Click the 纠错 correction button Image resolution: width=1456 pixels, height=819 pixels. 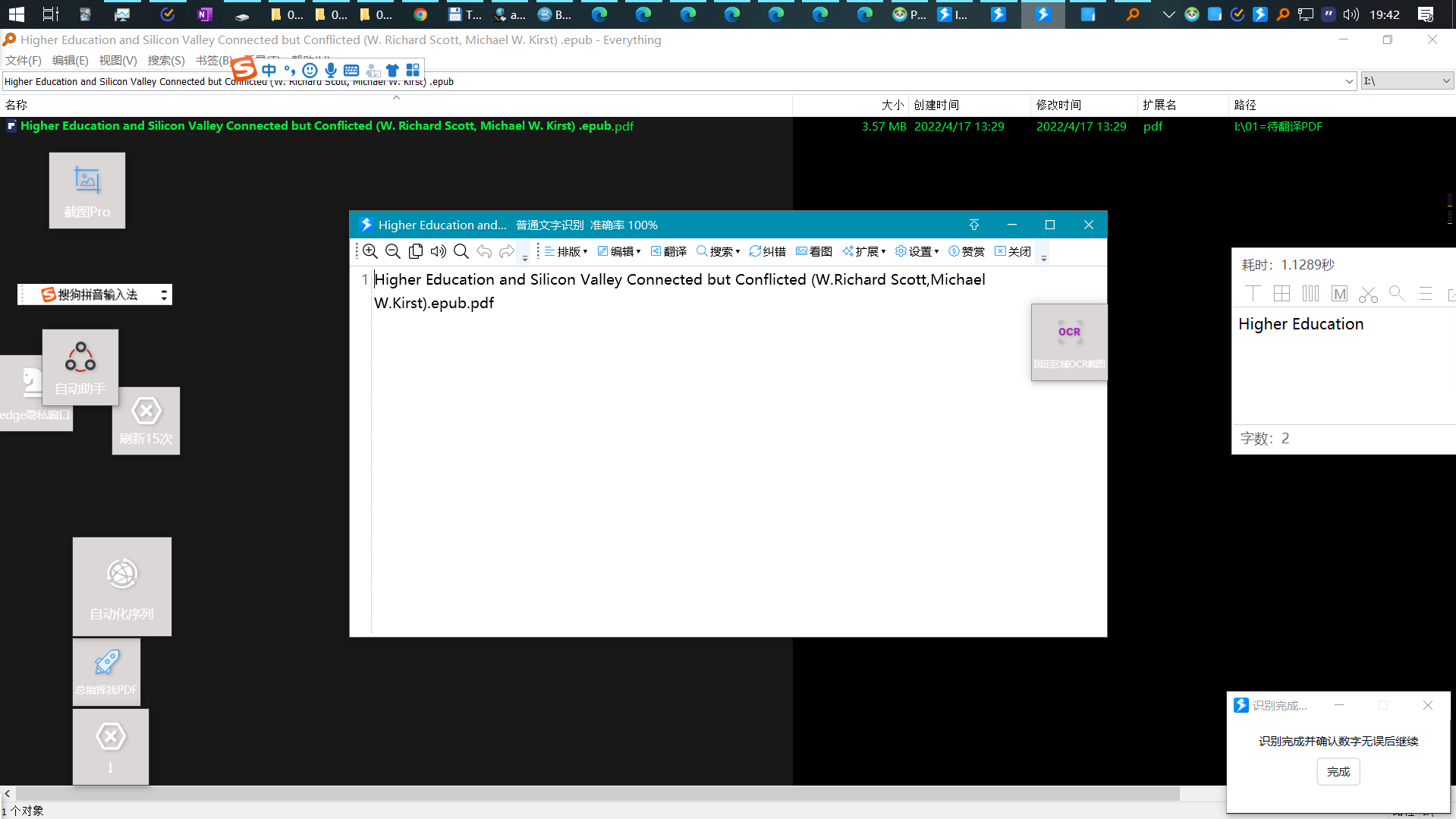click(x=768, y=251)
